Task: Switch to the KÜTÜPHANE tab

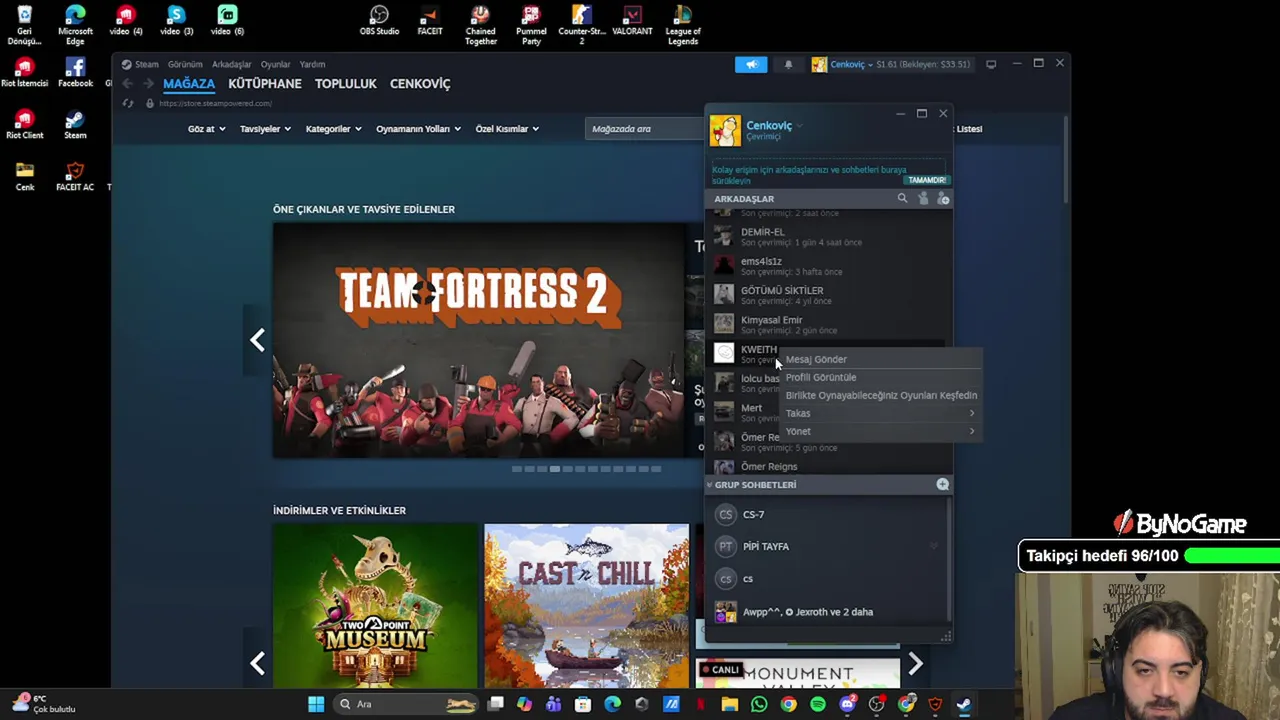Action: pyautogui.click(x=265, y=84)
